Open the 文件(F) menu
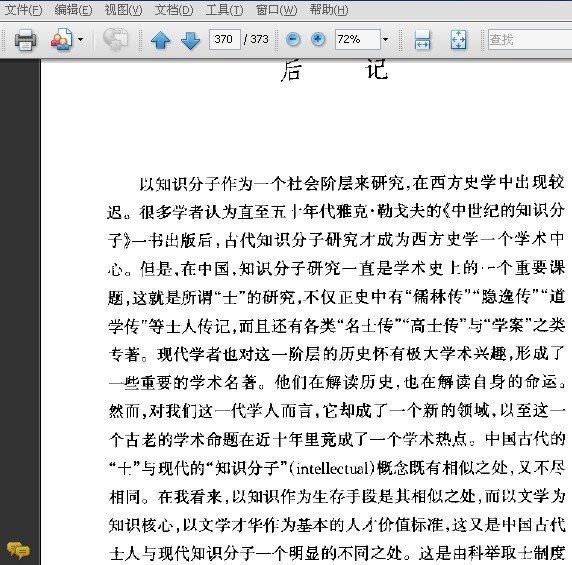 click(23, 10)
